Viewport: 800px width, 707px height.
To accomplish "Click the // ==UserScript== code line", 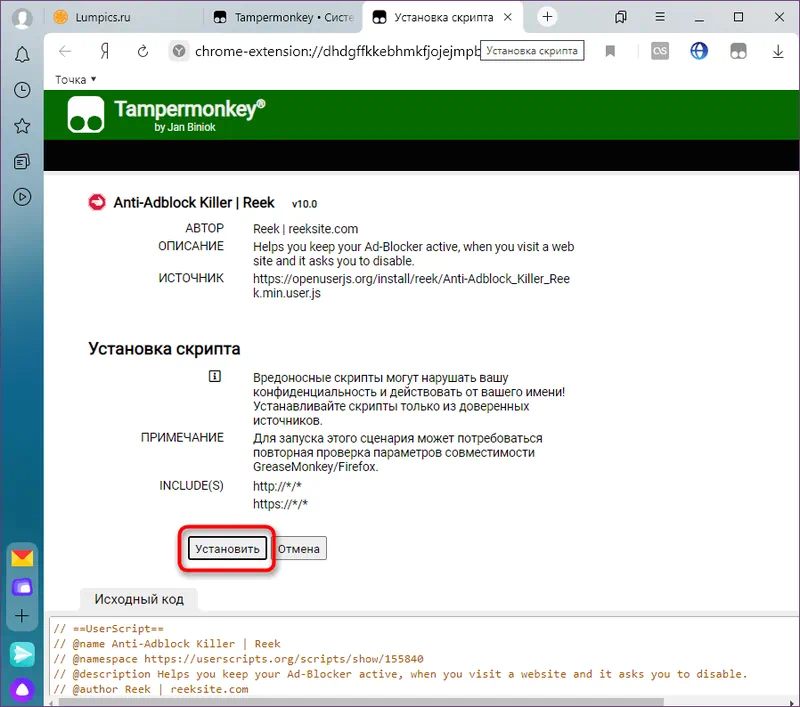I will (109, 628).
